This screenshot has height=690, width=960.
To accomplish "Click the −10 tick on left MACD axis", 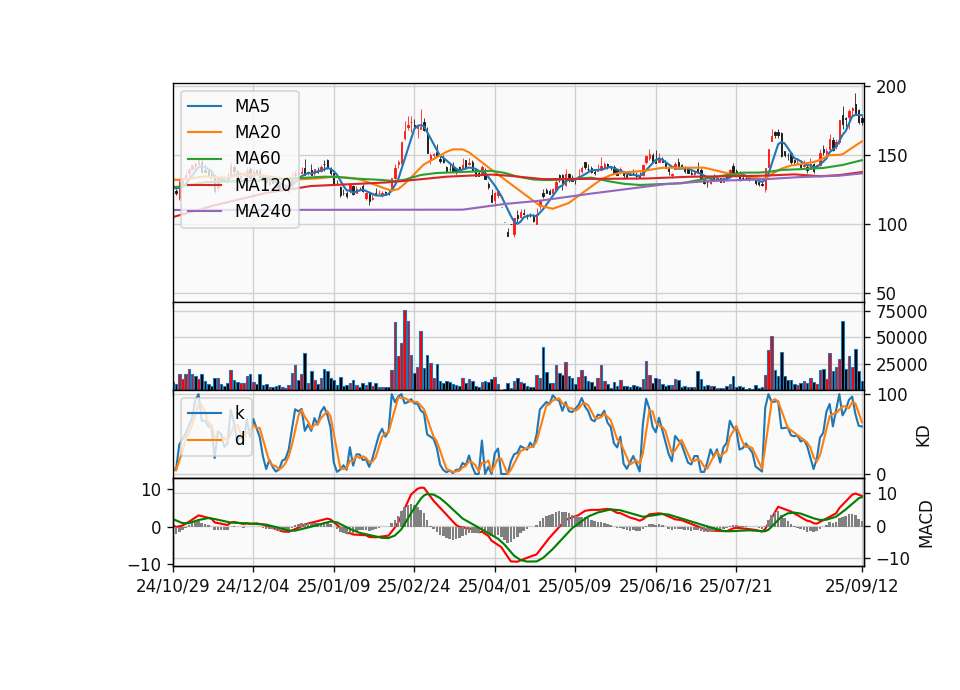I will coord(144,564).
